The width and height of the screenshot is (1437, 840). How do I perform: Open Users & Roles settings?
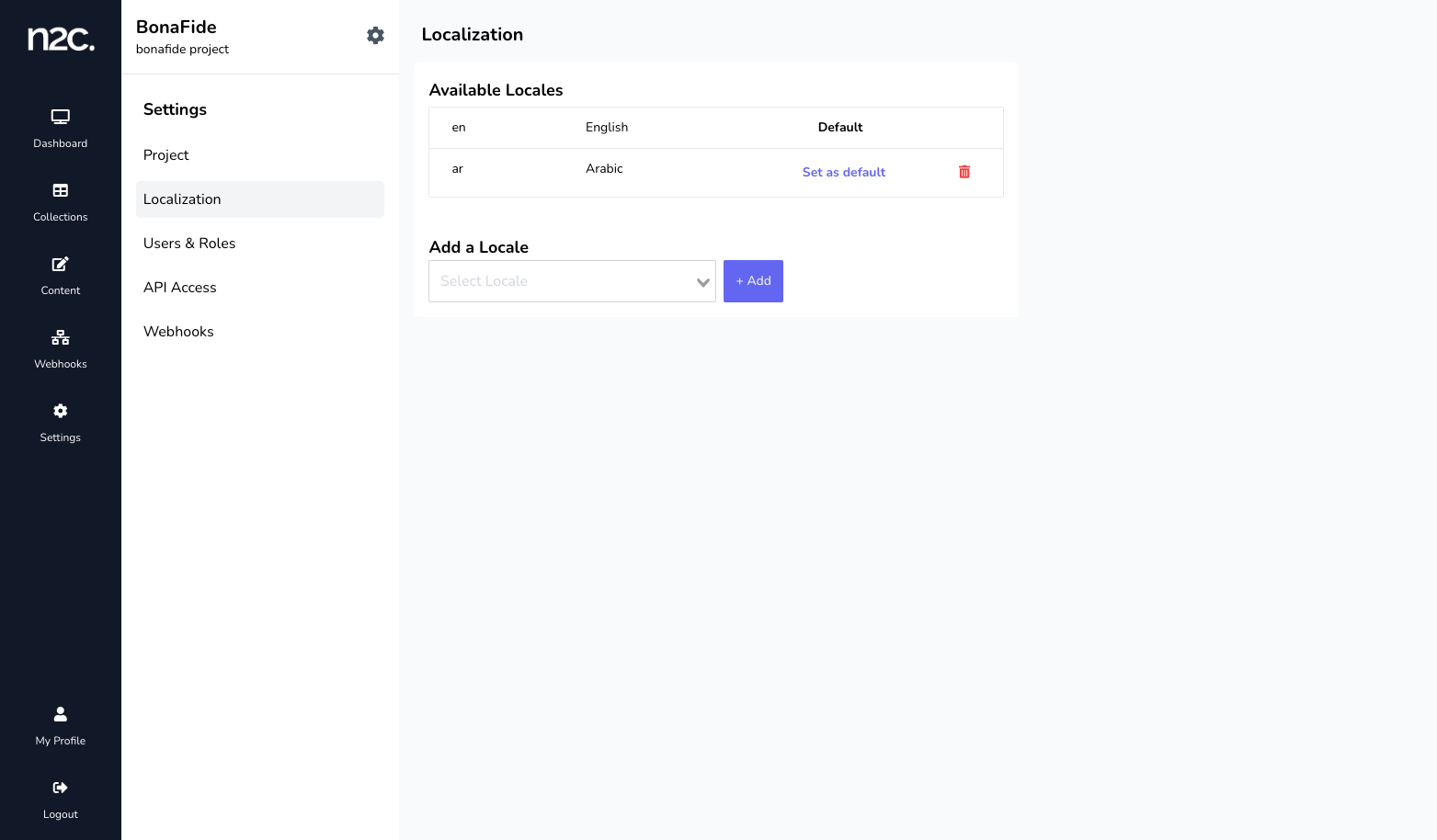189,244
